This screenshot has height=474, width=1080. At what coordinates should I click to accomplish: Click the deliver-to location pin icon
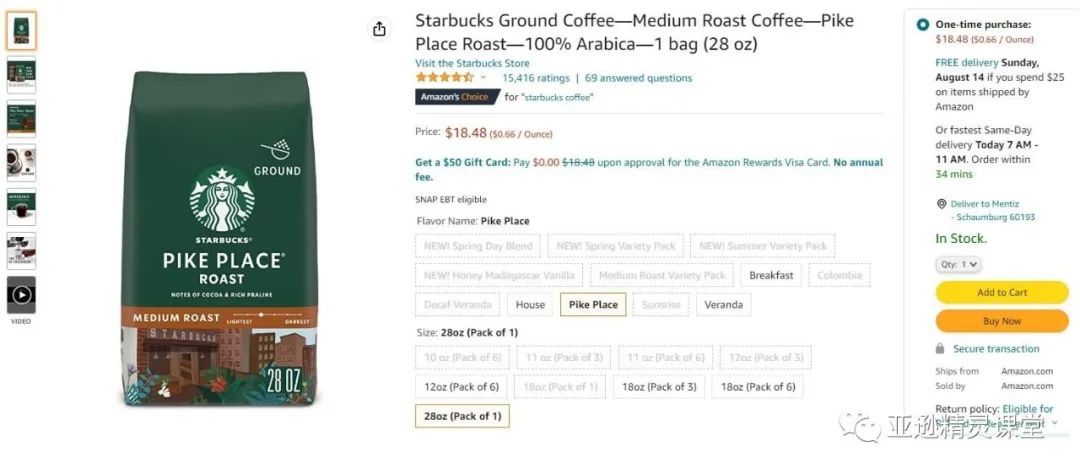[x=941, y=204]
